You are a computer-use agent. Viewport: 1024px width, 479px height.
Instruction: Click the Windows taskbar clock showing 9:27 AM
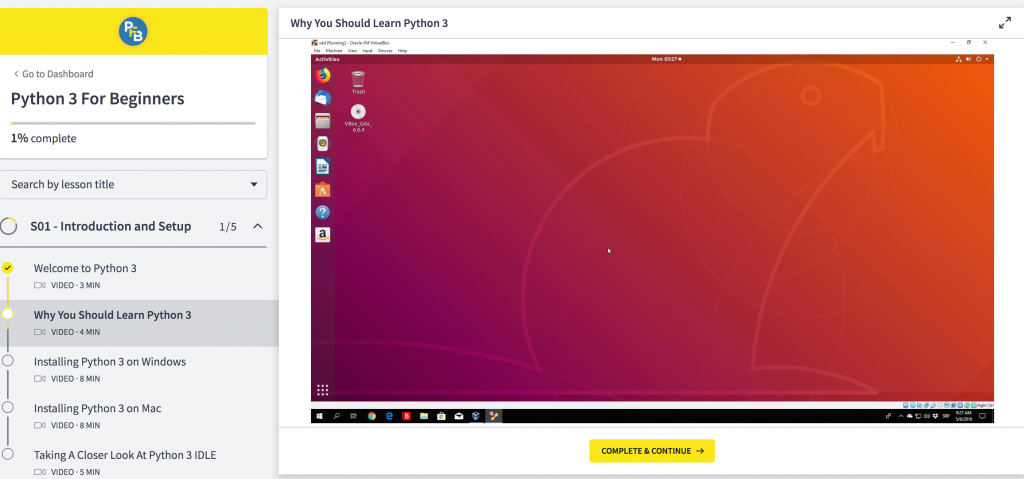coord(966,416)
